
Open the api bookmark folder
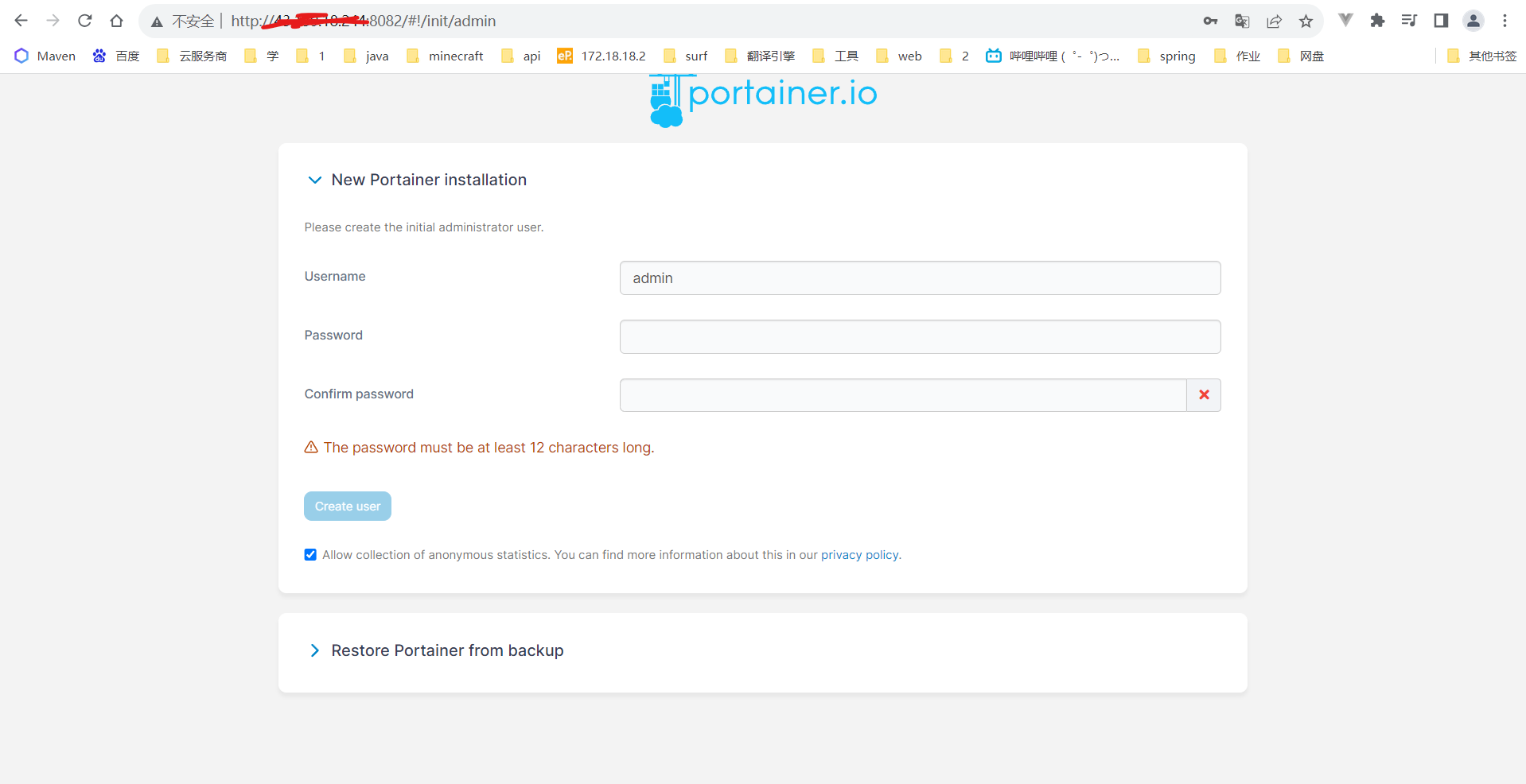pyautogui.click(x=521, y=56)
